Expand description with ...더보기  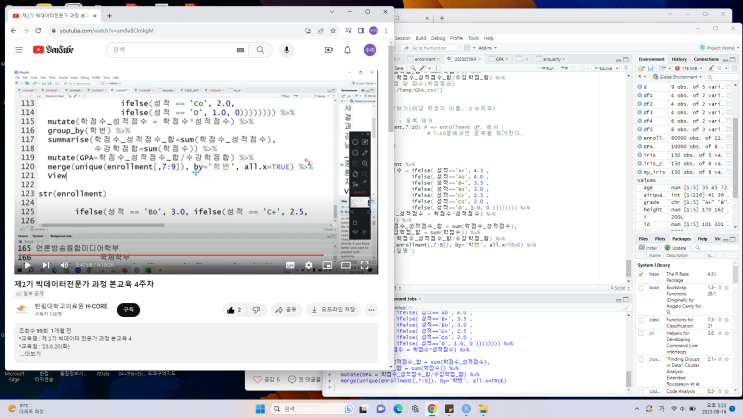[x=30, y=354]
